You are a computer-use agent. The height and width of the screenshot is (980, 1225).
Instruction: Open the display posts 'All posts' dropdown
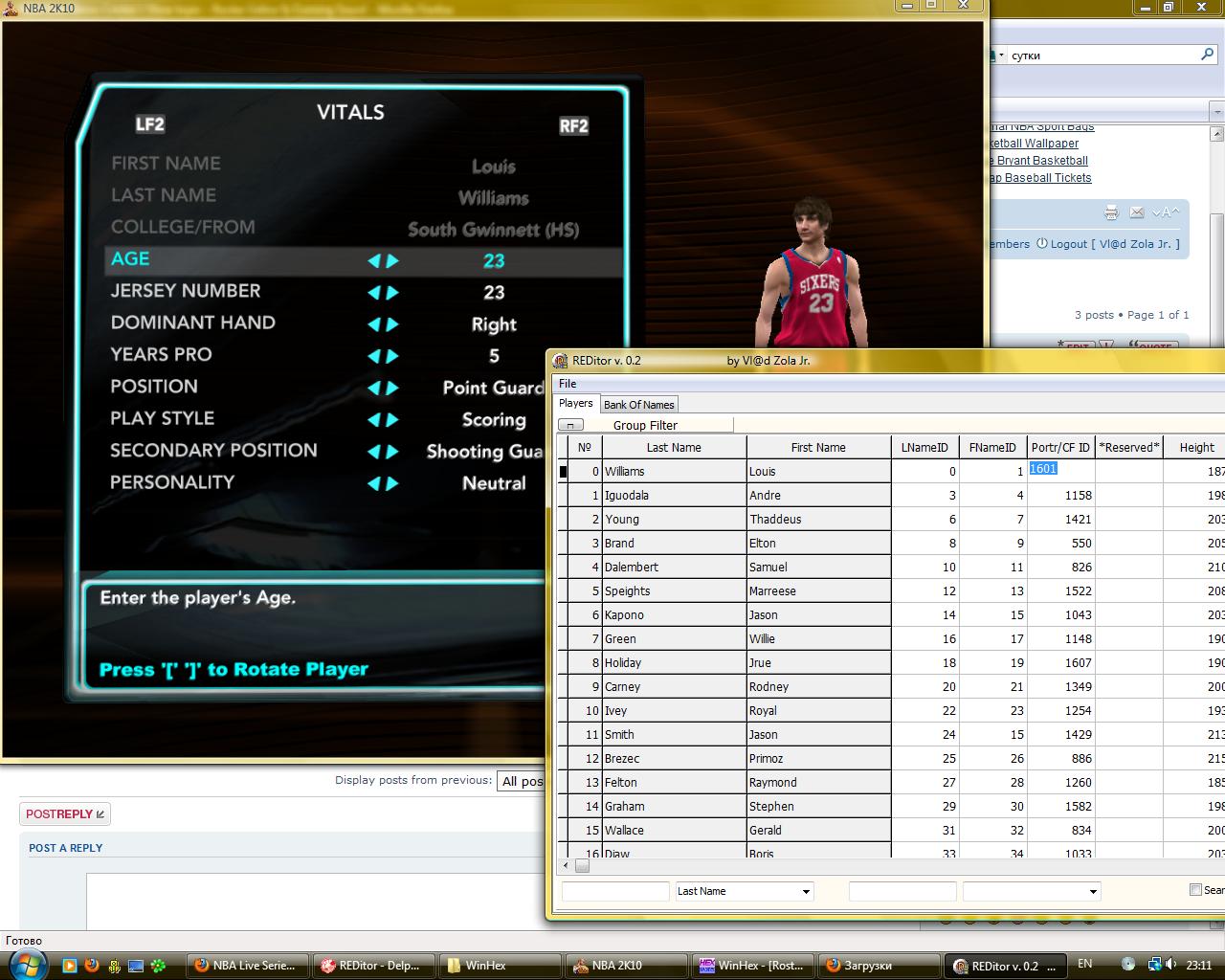click(522, 781)
